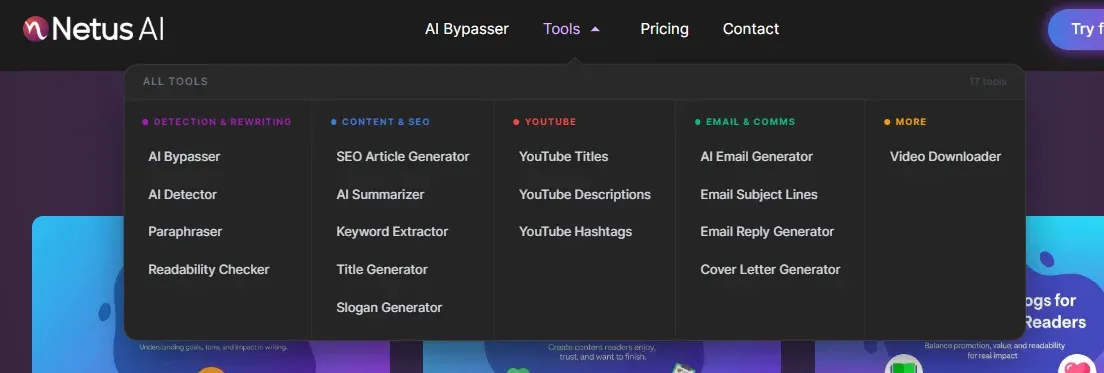
Task: Click the Try for free button
Action: click(x=1077, y=29)
